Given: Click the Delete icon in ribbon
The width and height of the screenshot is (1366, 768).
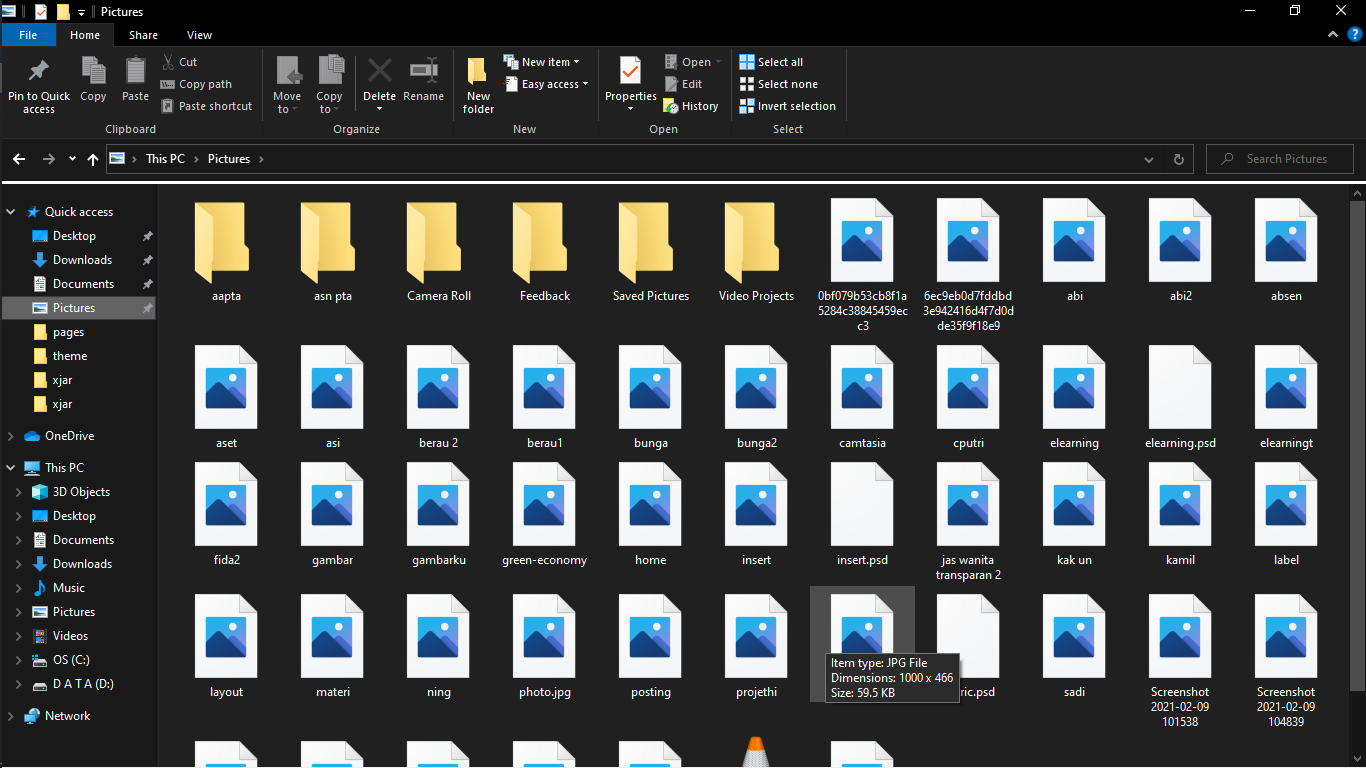Looking at the screenshot, I should pyautogui.click(x=379, y=72).
